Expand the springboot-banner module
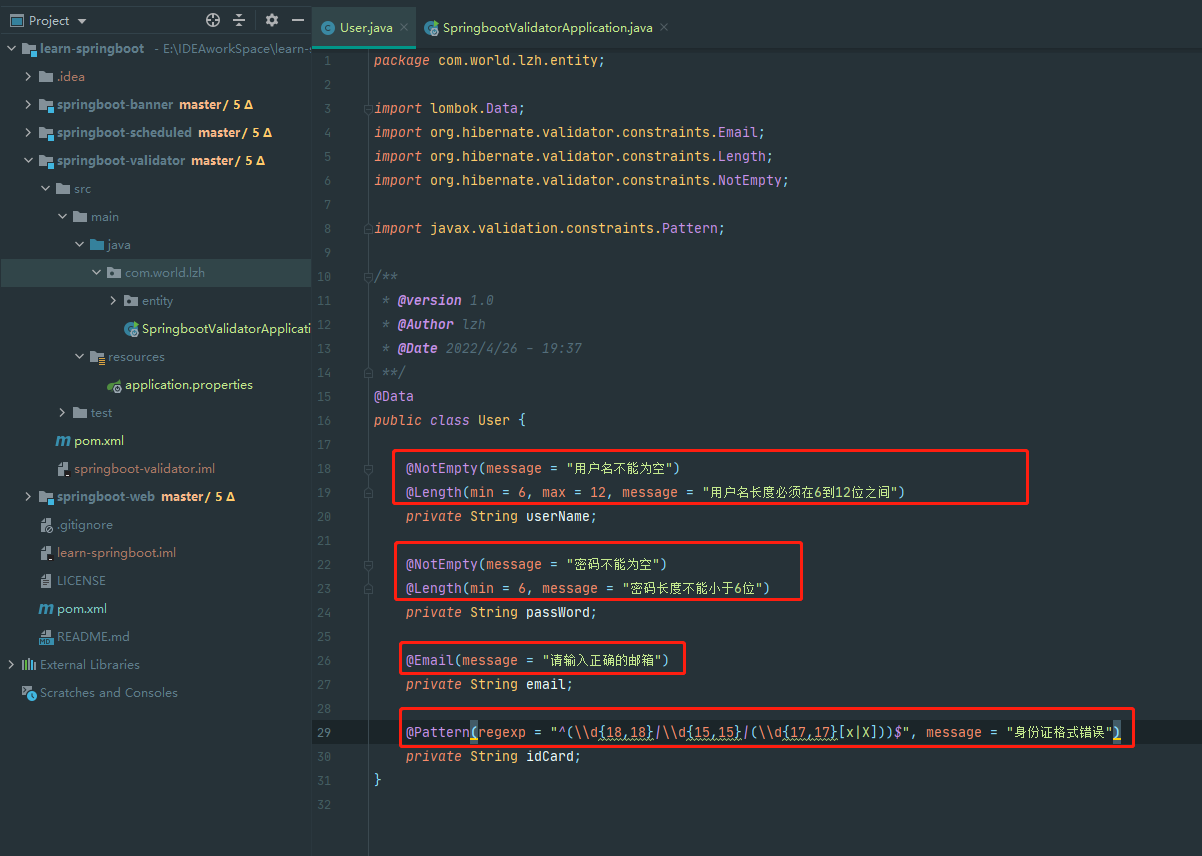The height and width of the screenshot is (856, 1202). point(29,105)
